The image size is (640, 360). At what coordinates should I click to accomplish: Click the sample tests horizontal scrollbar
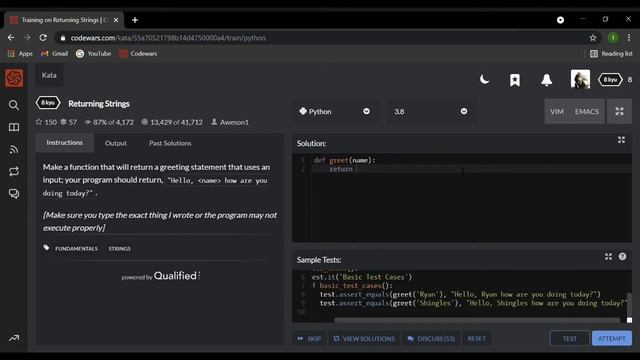tap(477, 320)
